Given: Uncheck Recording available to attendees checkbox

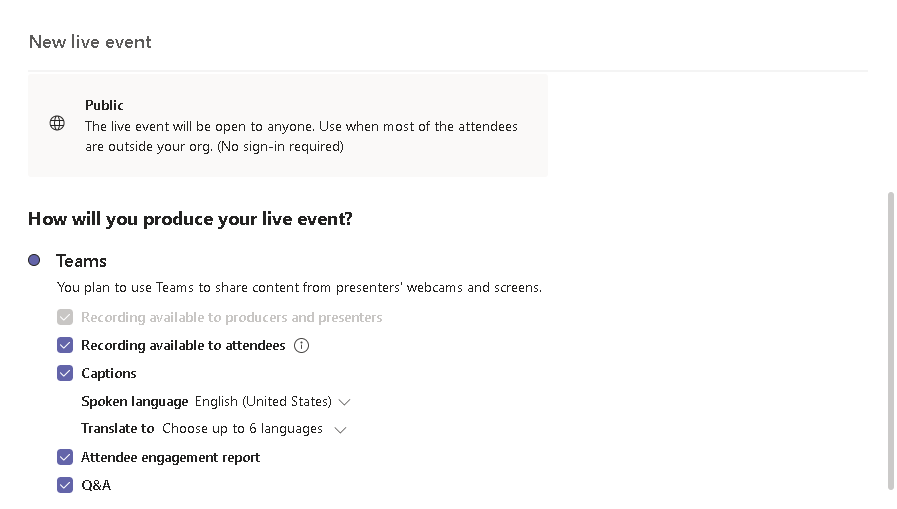Looking at the screenshot, I should click(x=65, y=346).
